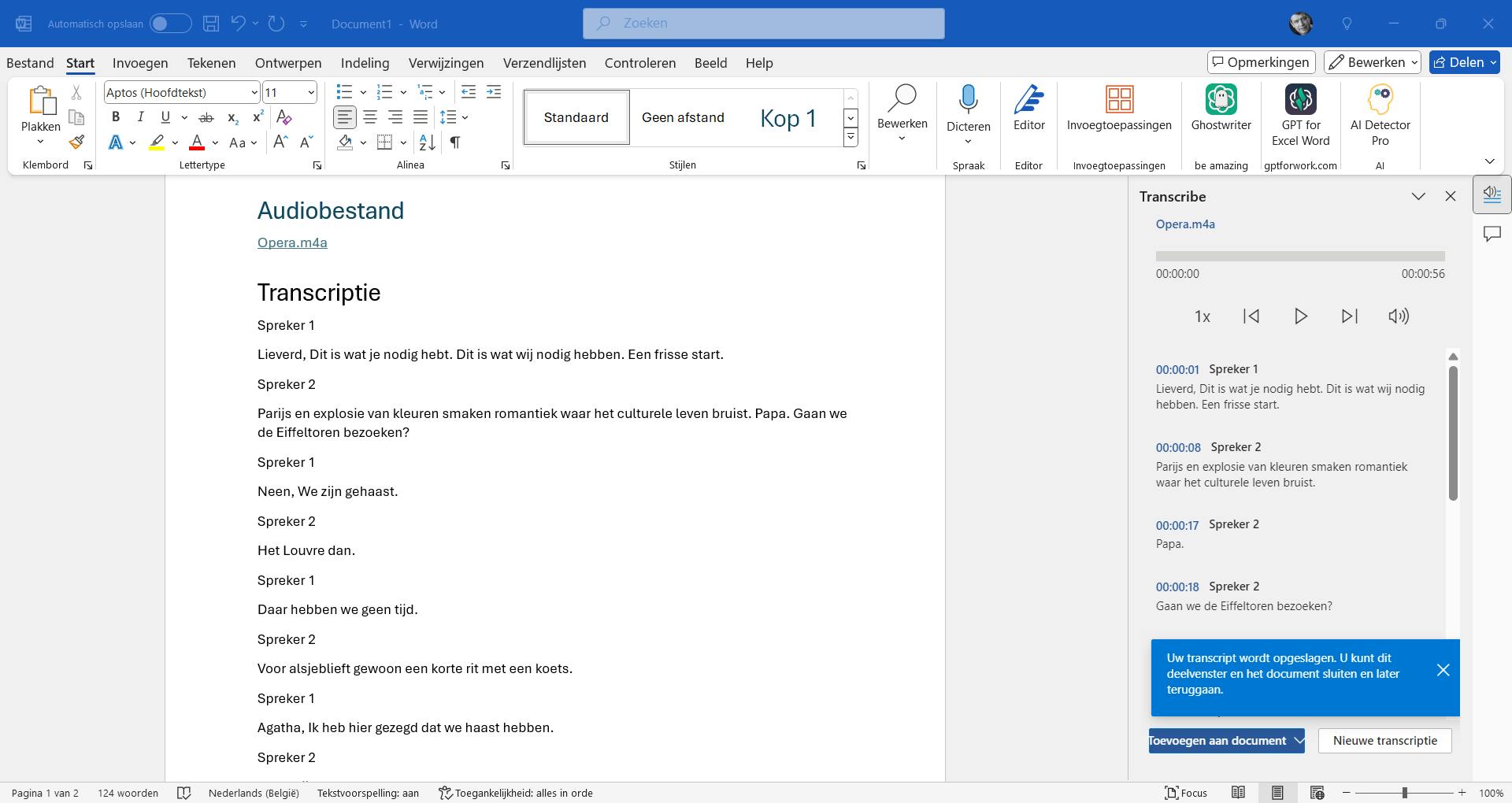Open the font name dropdown
The width and height of the screenshot is (1512, 803).
(254, 93)
